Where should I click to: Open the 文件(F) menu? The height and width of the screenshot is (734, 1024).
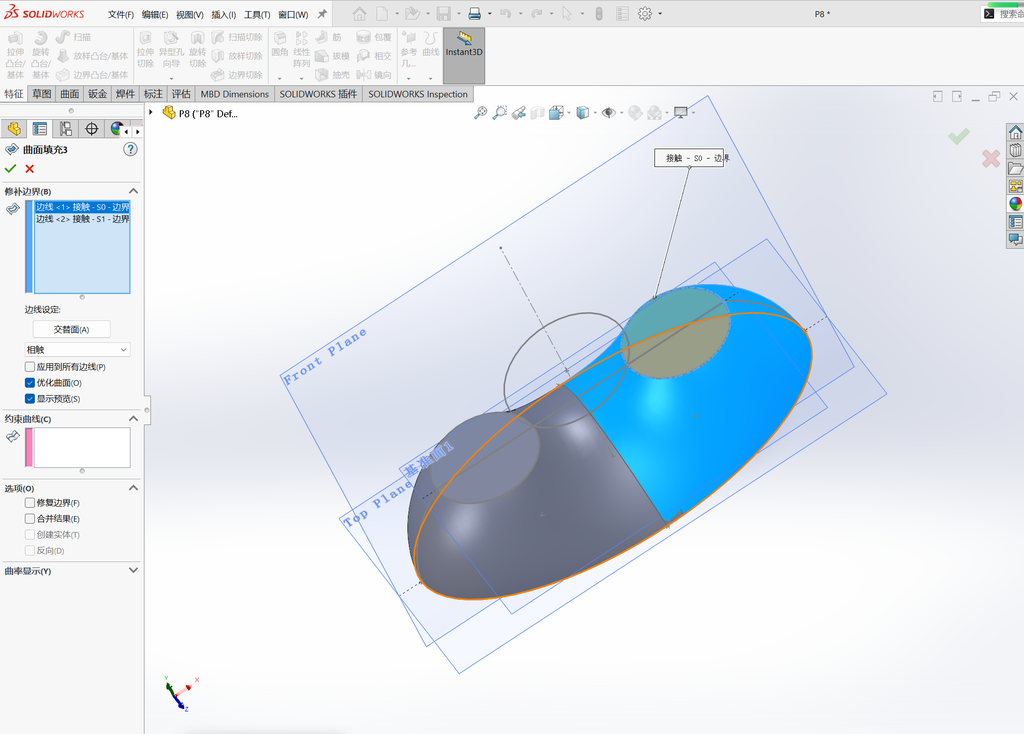pos(121,14)
